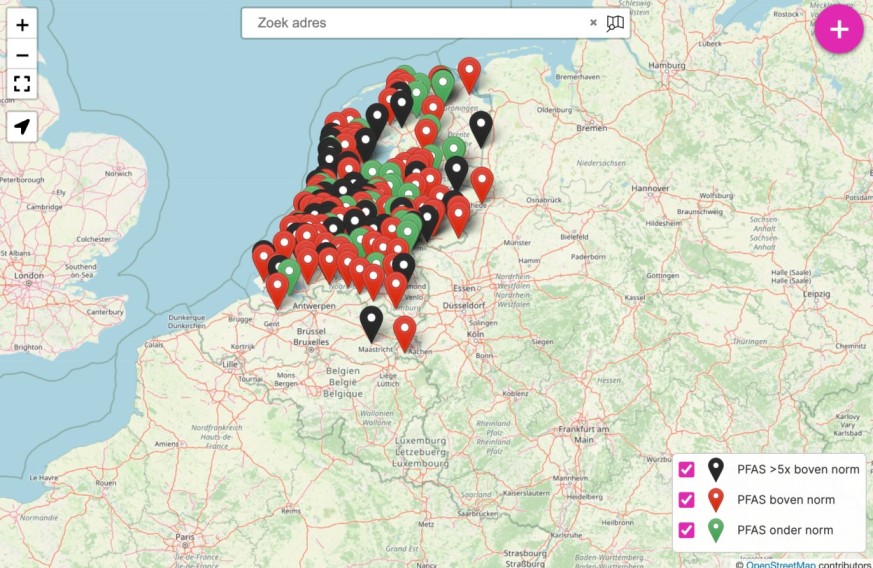
Task: Click the red marker near Enschede
Action: (x=482, y=182)
